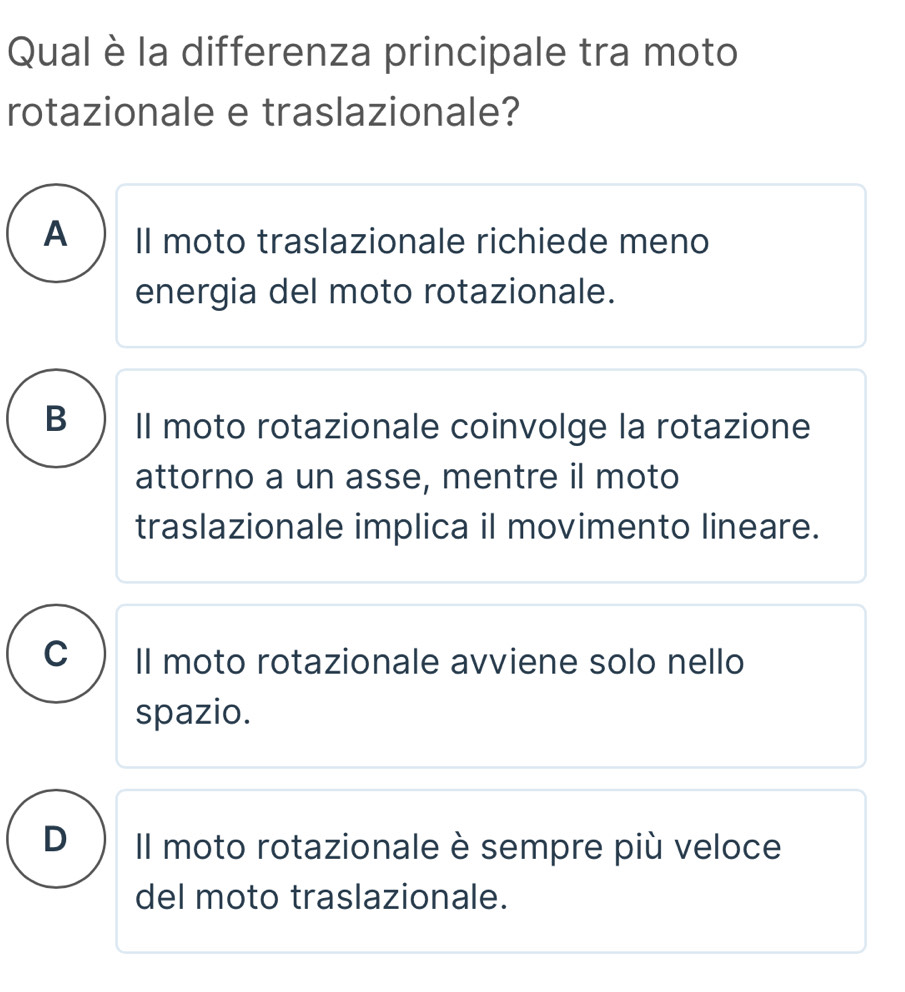Screen dimensions: 905x992
Task: Click the question line "Qual è la differenza principale"
Action: [x=371, y=51]
